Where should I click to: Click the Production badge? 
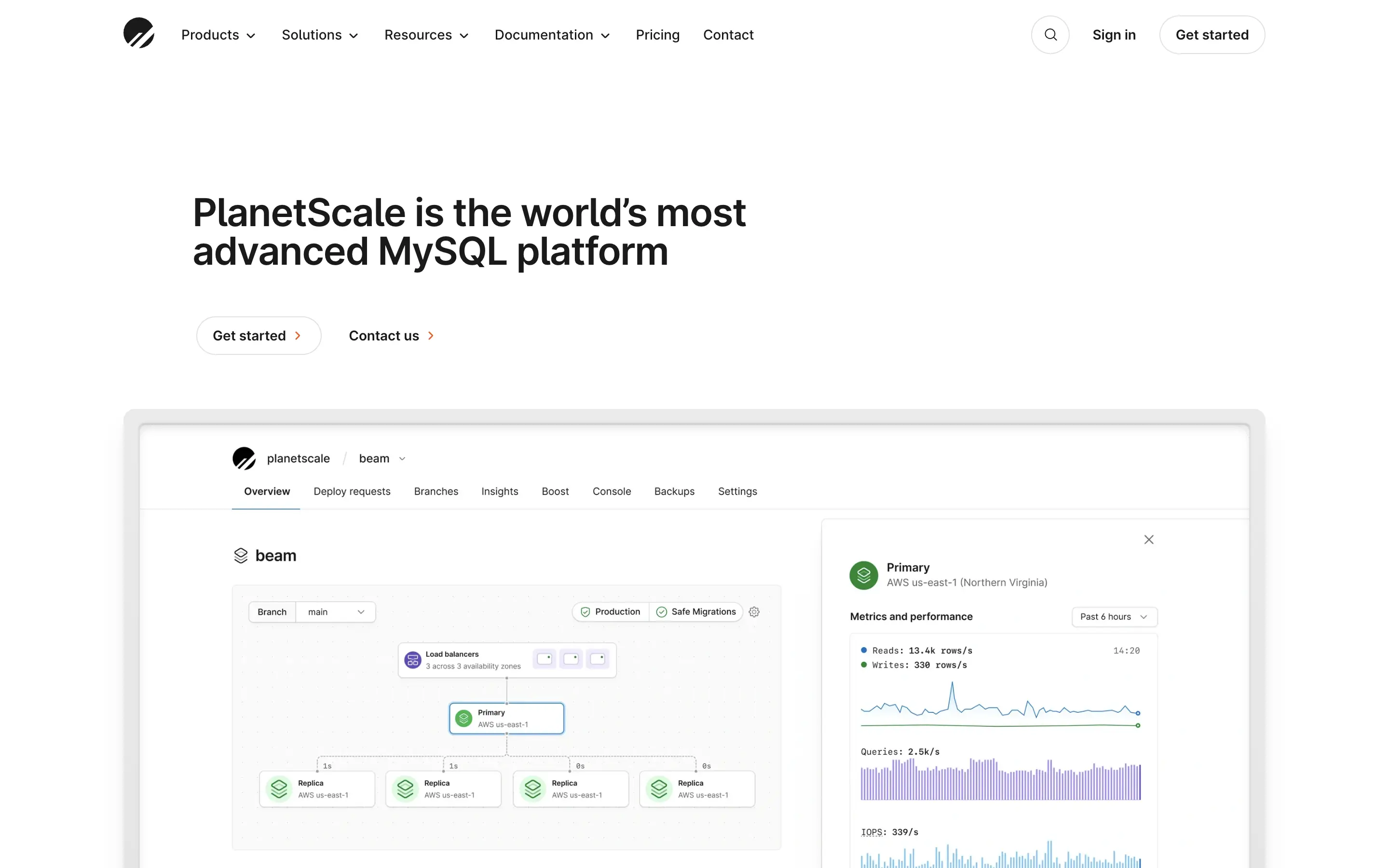pos(610,612)
